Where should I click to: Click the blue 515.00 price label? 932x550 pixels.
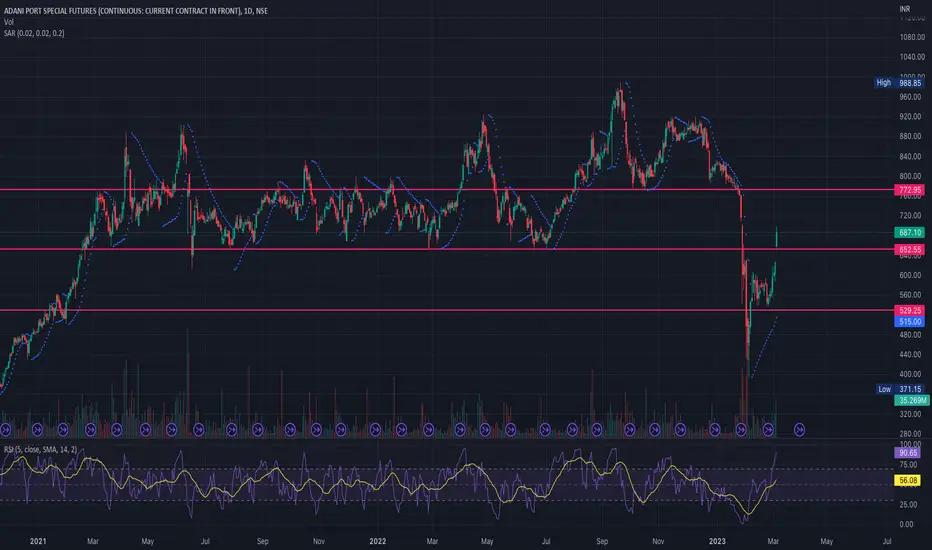(x=909, y=322)
